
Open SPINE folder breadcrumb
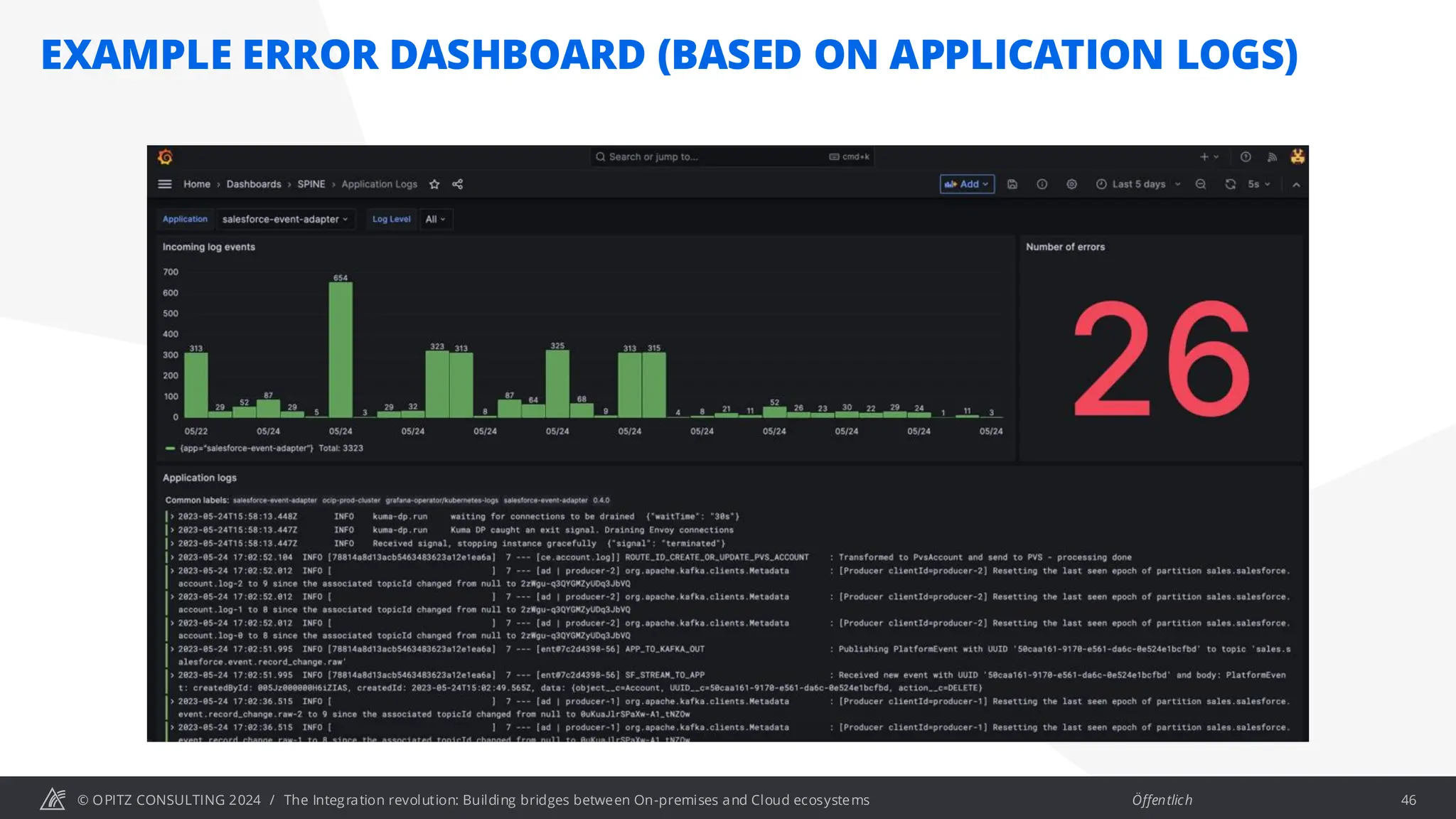(311, 184)
